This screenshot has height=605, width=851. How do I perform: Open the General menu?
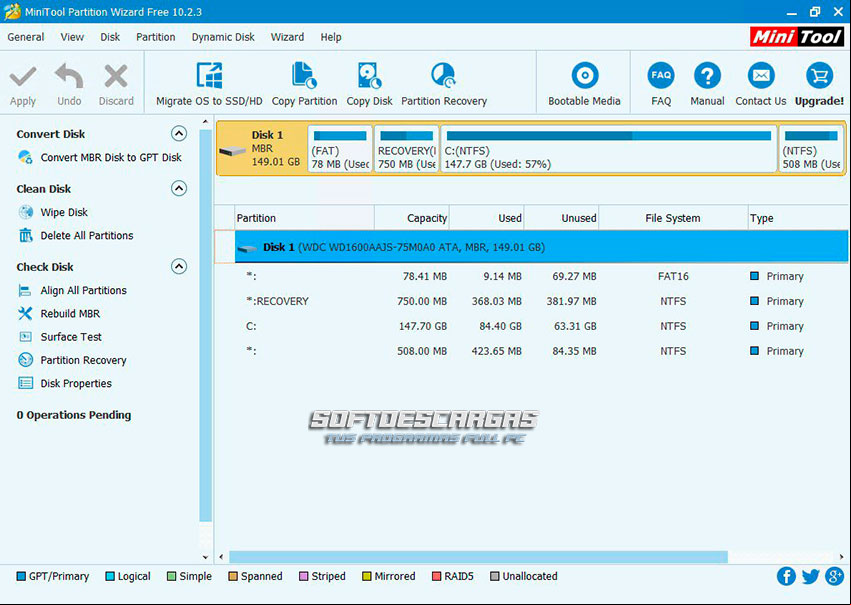coord(26,37)
